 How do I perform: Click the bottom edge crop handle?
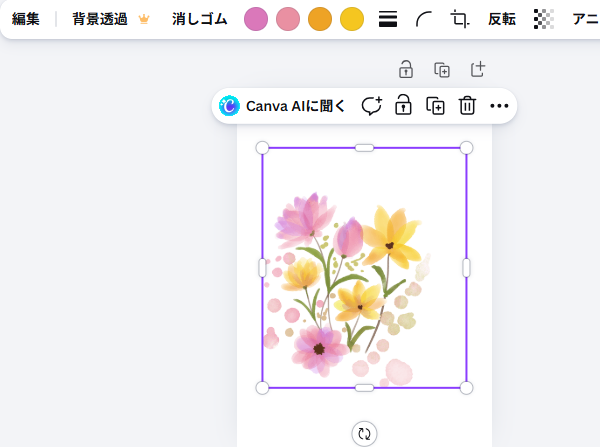pos(364,388)
